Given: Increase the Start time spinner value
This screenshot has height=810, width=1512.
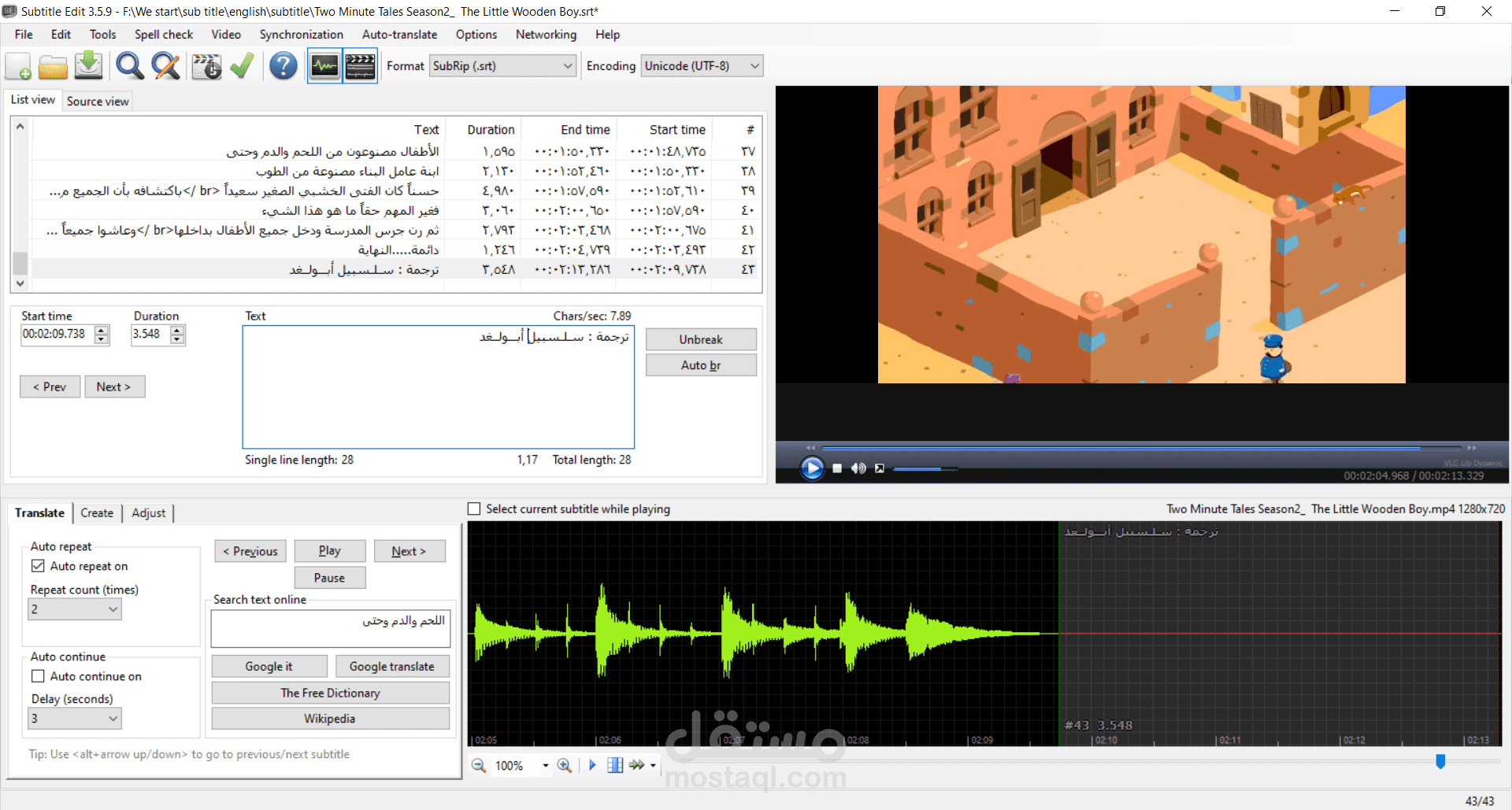Looking at the screenshot, I should pyautogui.click(x=102, y=330).
